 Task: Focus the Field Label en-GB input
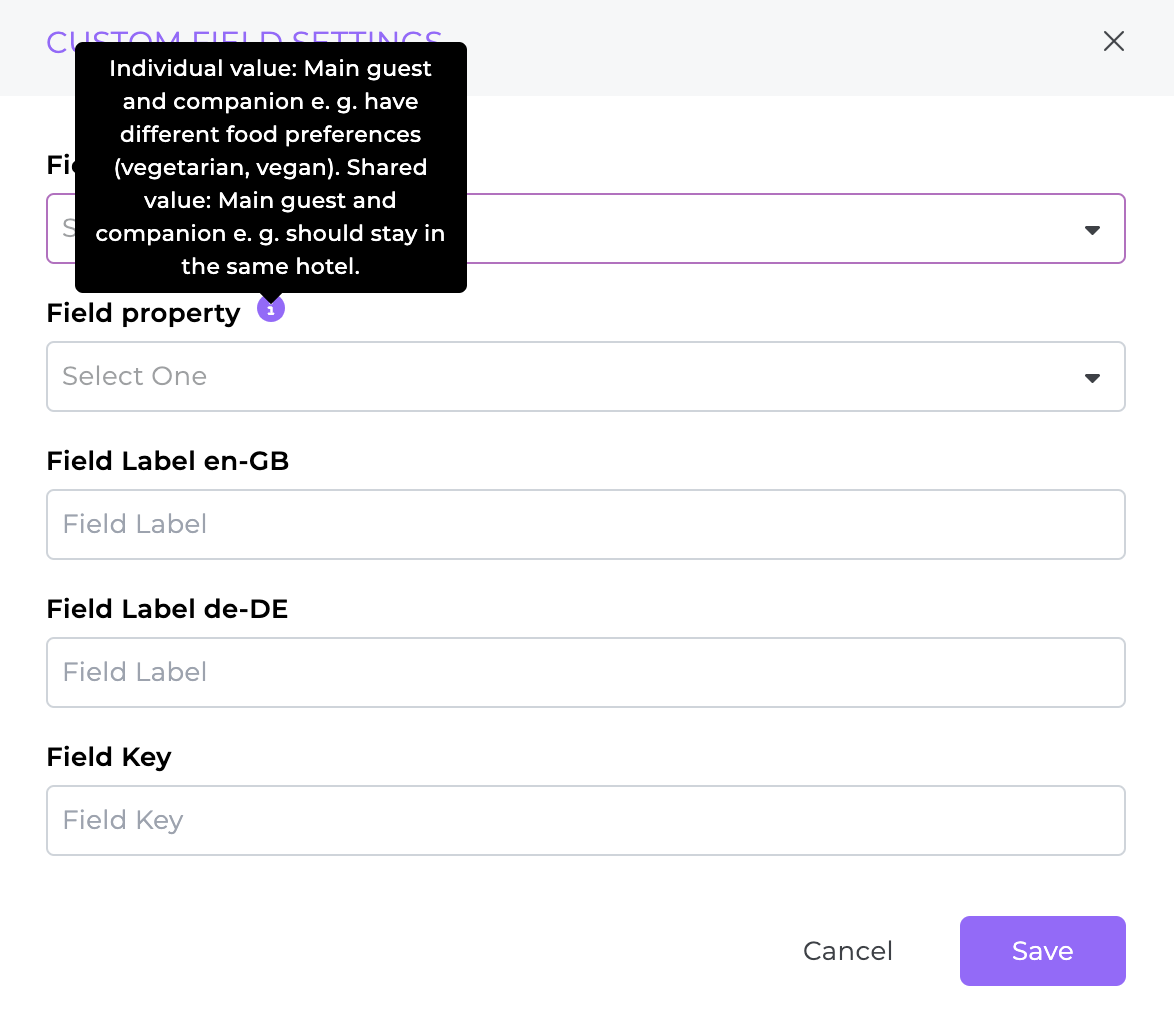(x=586, y=525)
